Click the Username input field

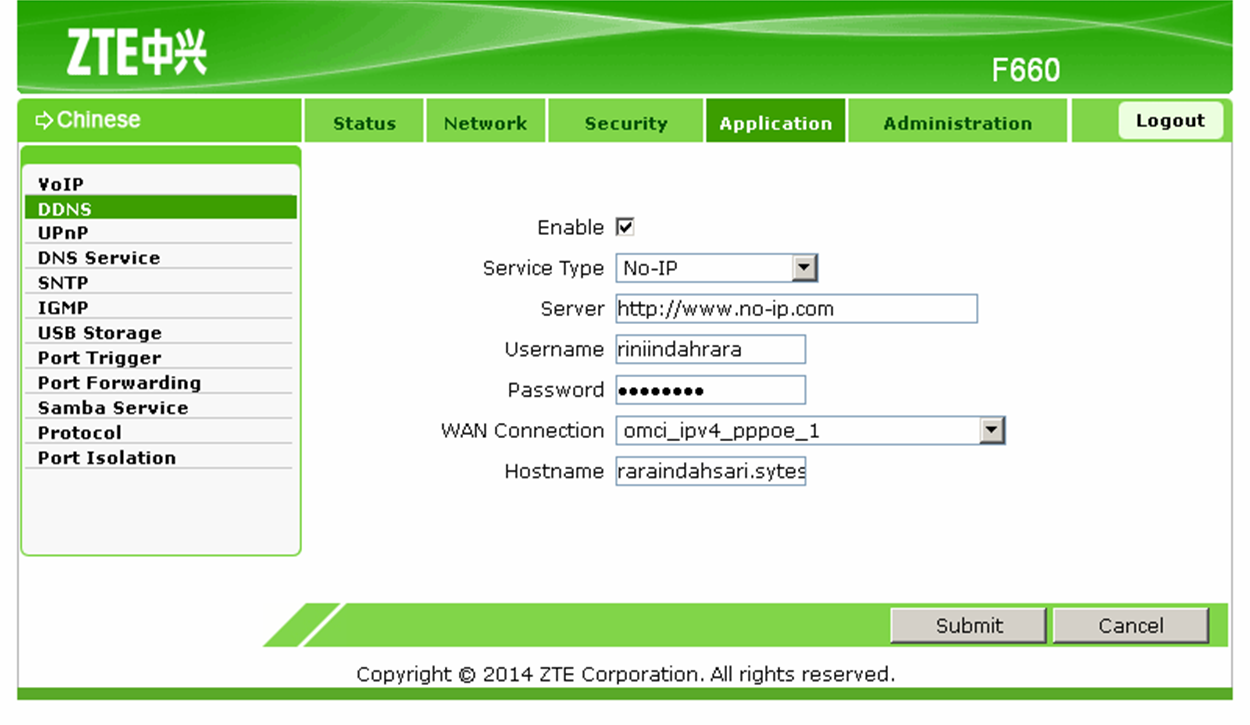(710, 349)
